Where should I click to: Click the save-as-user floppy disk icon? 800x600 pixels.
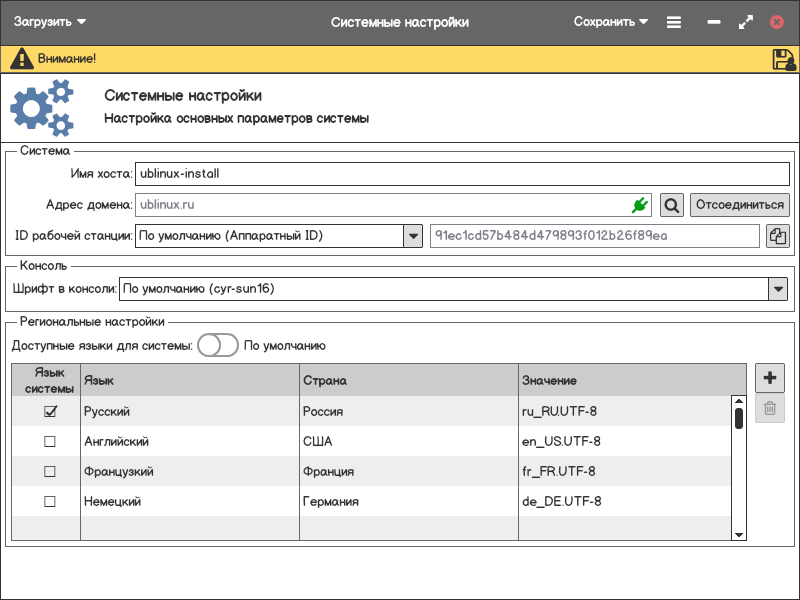pyautogui.click(x=783, y=59)
